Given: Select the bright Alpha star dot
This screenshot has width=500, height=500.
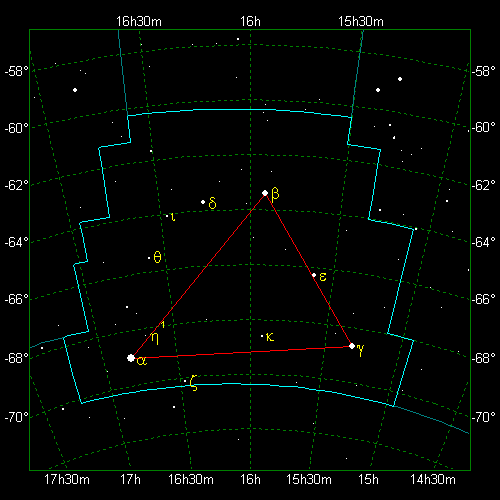Looking at the screenshot, I should 131,358.
